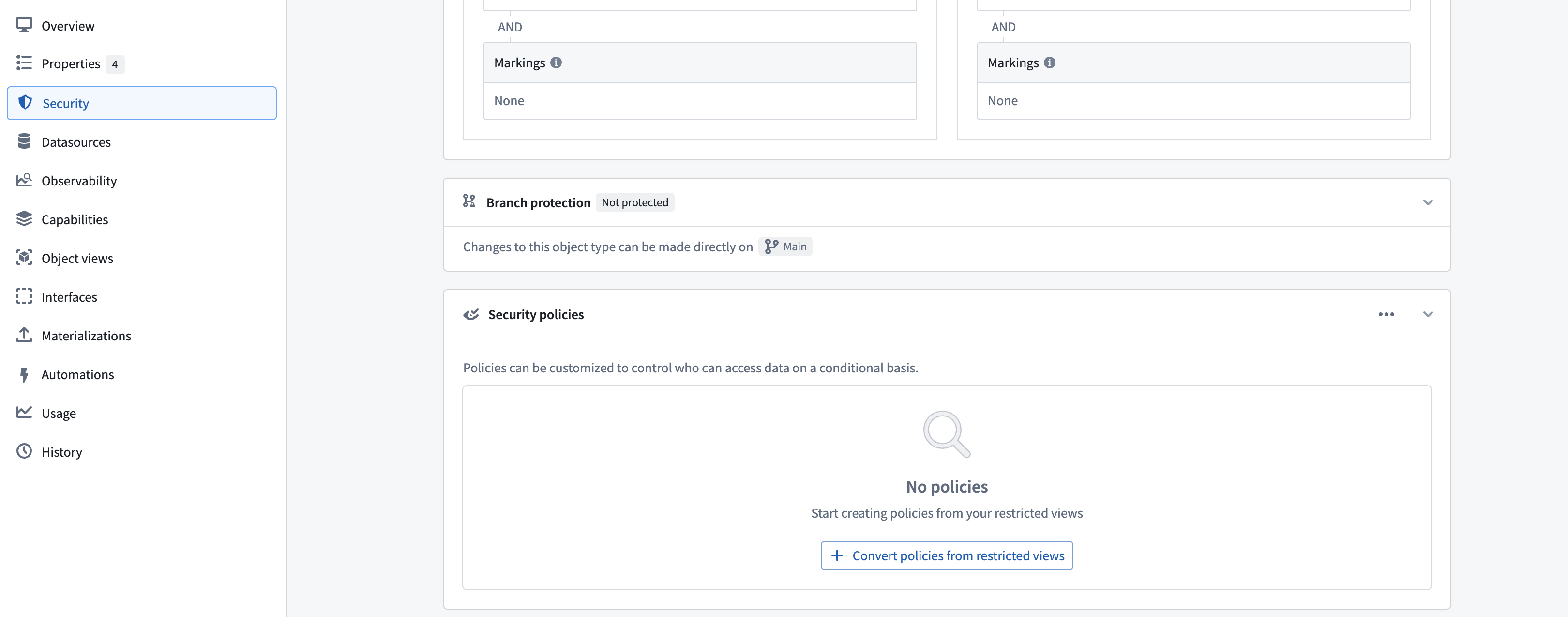Click the Usage graph entry
This screenshot has height=617, width=1568.
[59, 412]
